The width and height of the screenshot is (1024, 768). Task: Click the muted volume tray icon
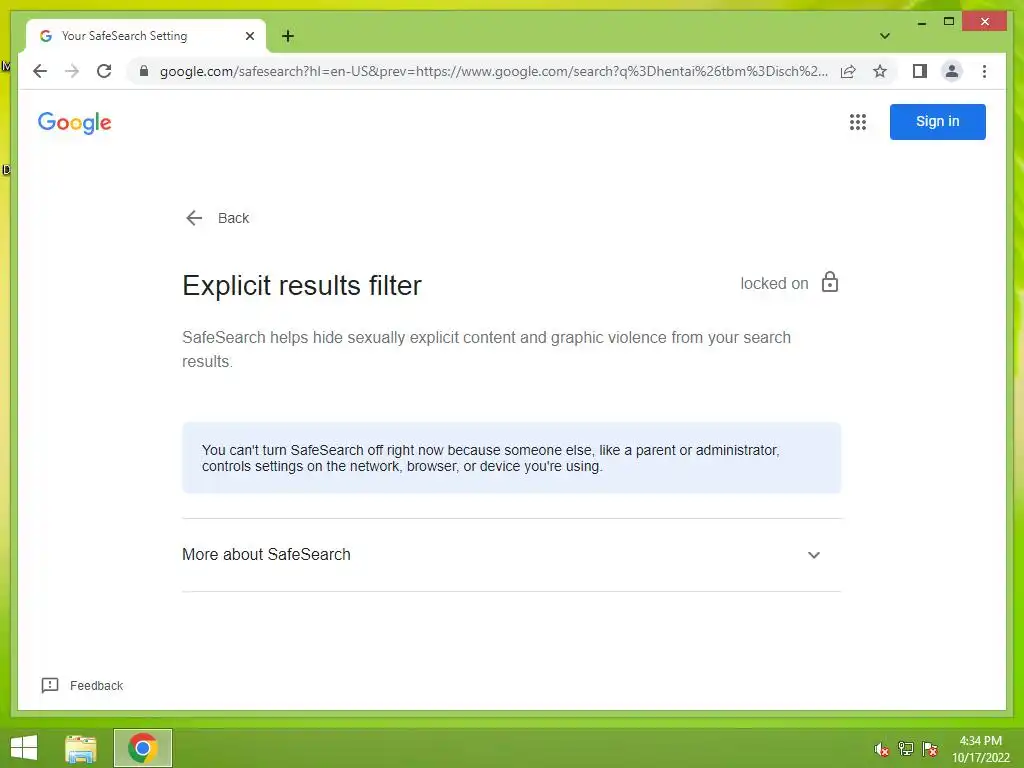point(881,749)
